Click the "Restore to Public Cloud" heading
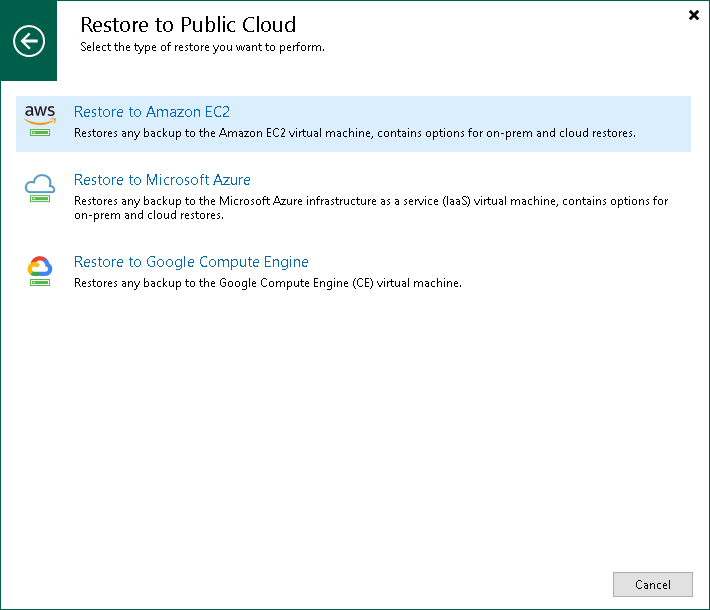This screenshot has width=710, height=610. point(188,25)
